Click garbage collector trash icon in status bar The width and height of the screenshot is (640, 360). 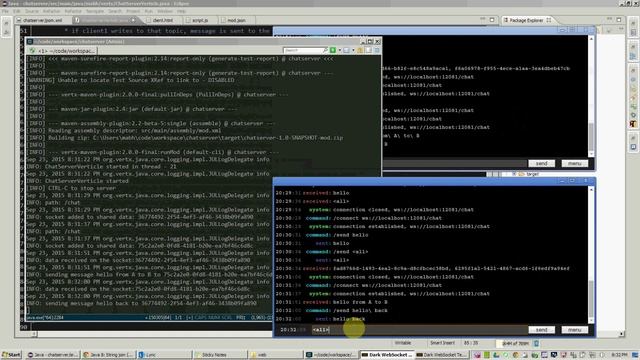point(536,343)
